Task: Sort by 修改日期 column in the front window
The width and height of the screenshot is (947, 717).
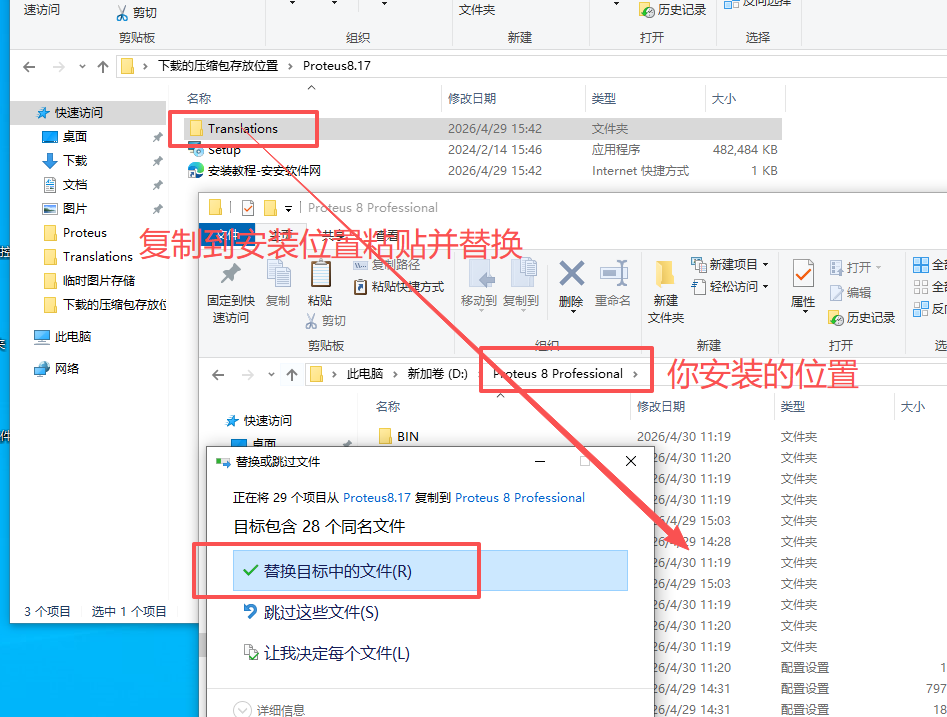Action: (661, 407)
